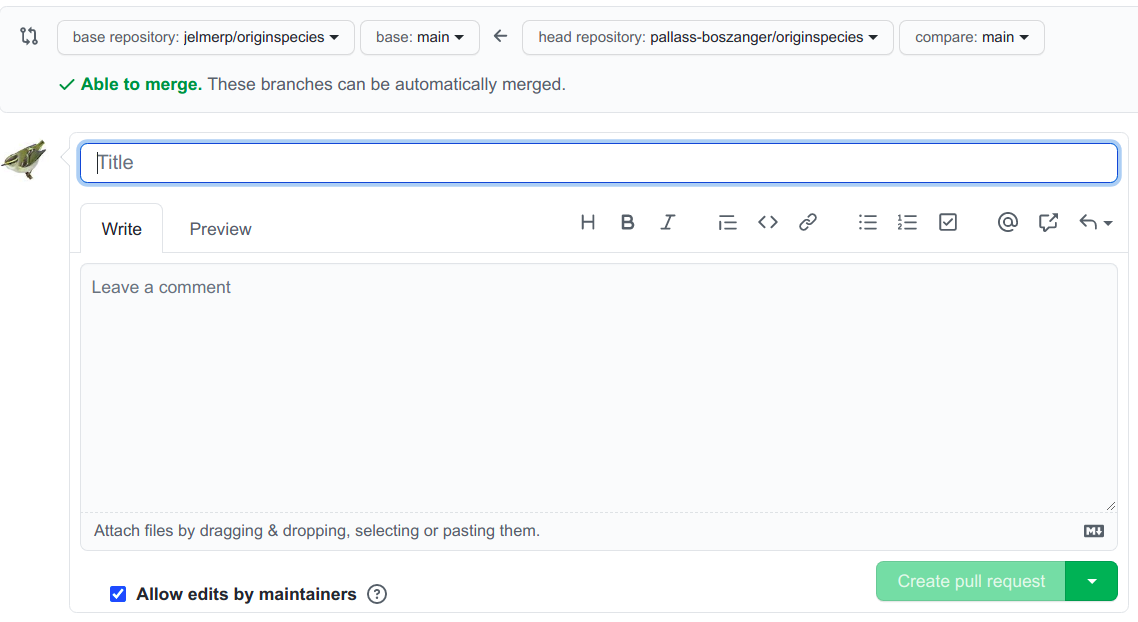1138x622 pixels.
Task: Add a task list
Action: click(x=948, y=223)
